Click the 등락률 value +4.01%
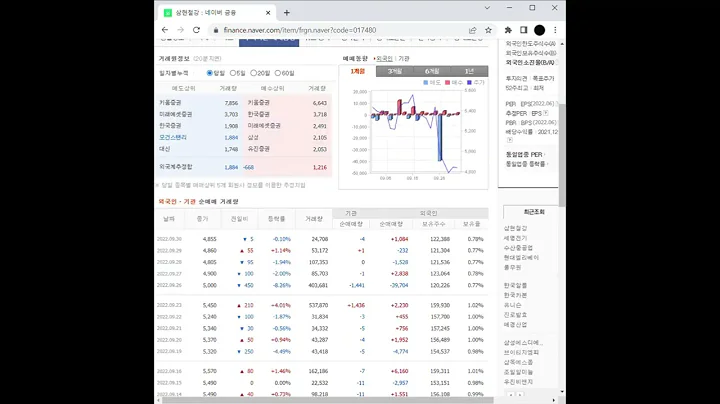Screen dimensions: 720x404 [x=280, y=305]
